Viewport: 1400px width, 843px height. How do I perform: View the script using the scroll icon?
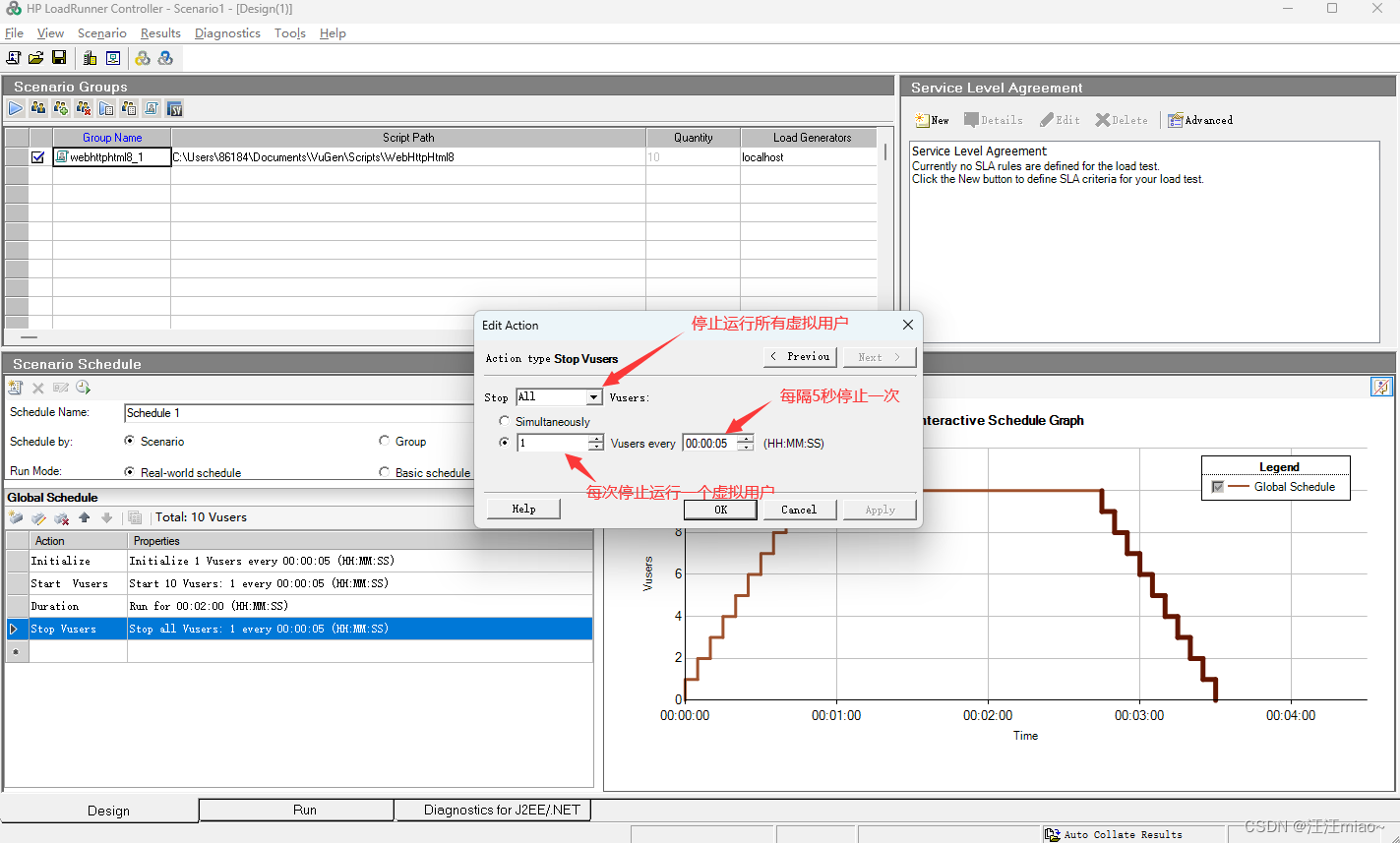click(152, 108)
